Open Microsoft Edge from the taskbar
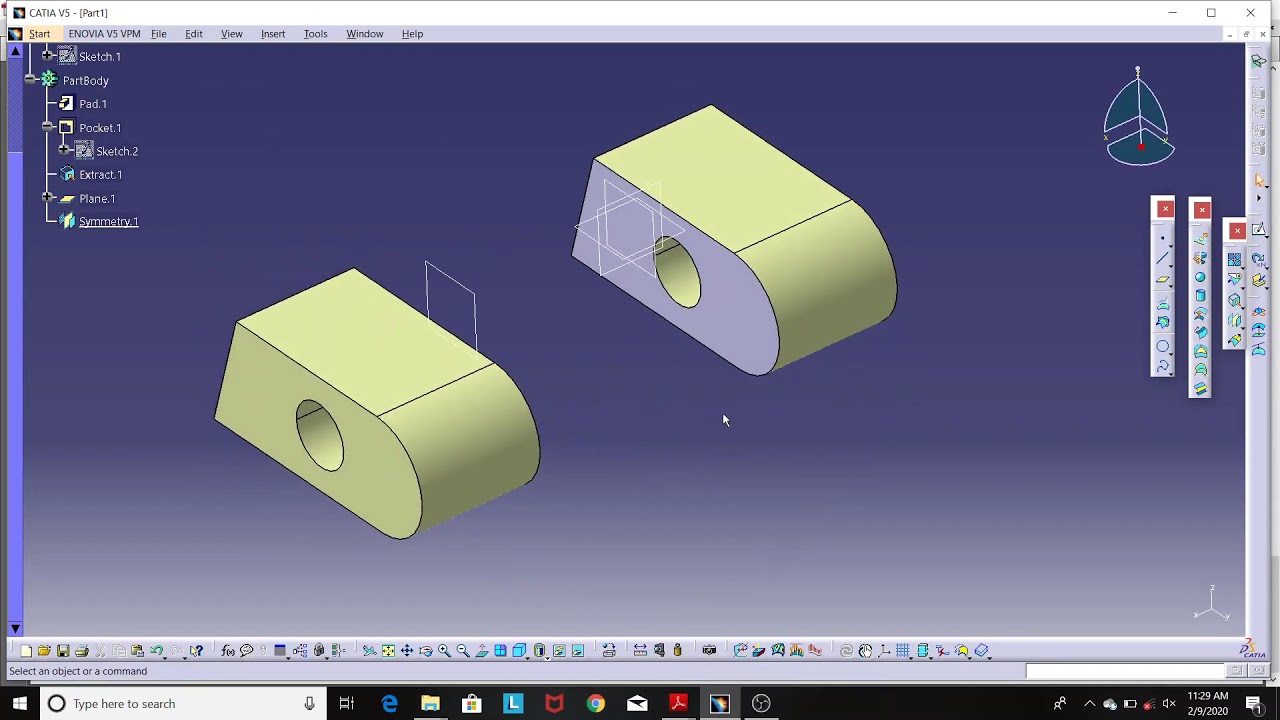The image size is (1280, 720). 389,704
